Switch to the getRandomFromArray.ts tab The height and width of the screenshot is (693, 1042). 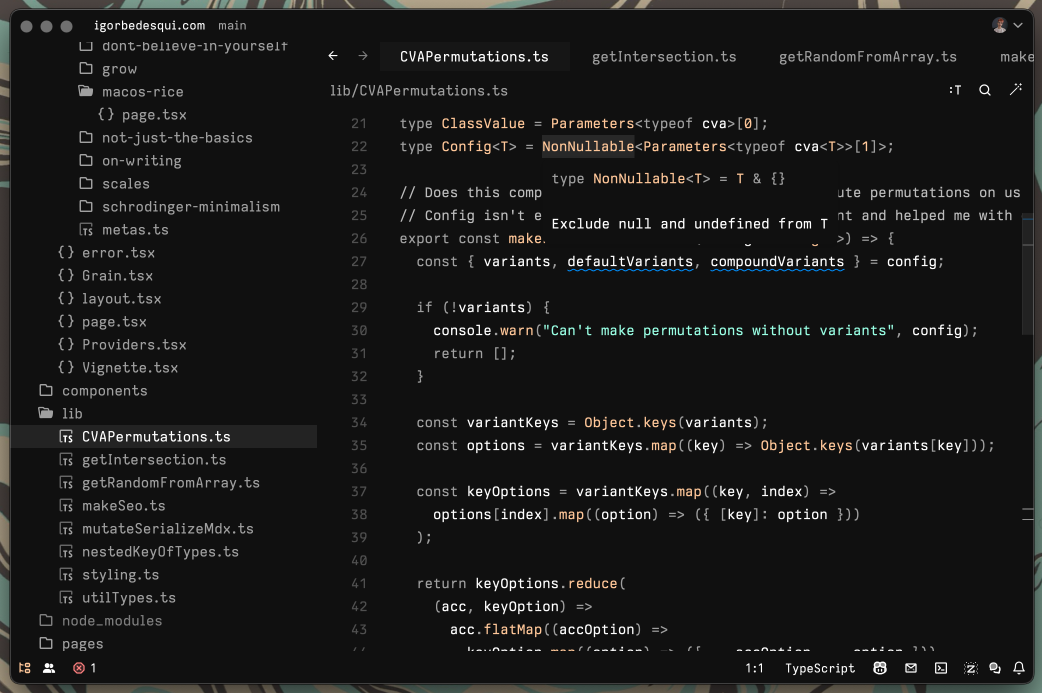(867, 56)
